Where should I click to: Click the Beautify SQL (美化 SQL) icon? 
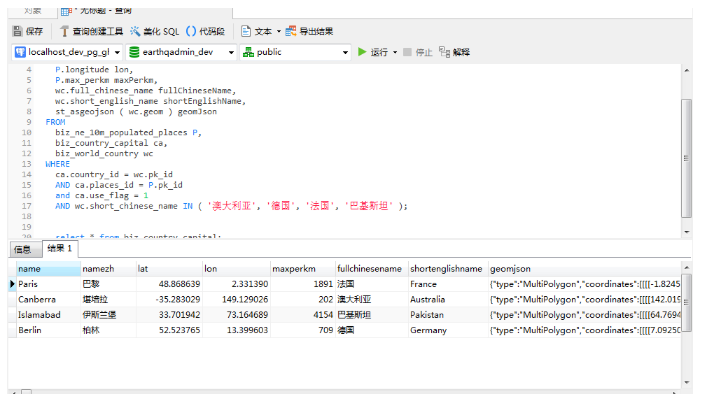tap(135, 31)
